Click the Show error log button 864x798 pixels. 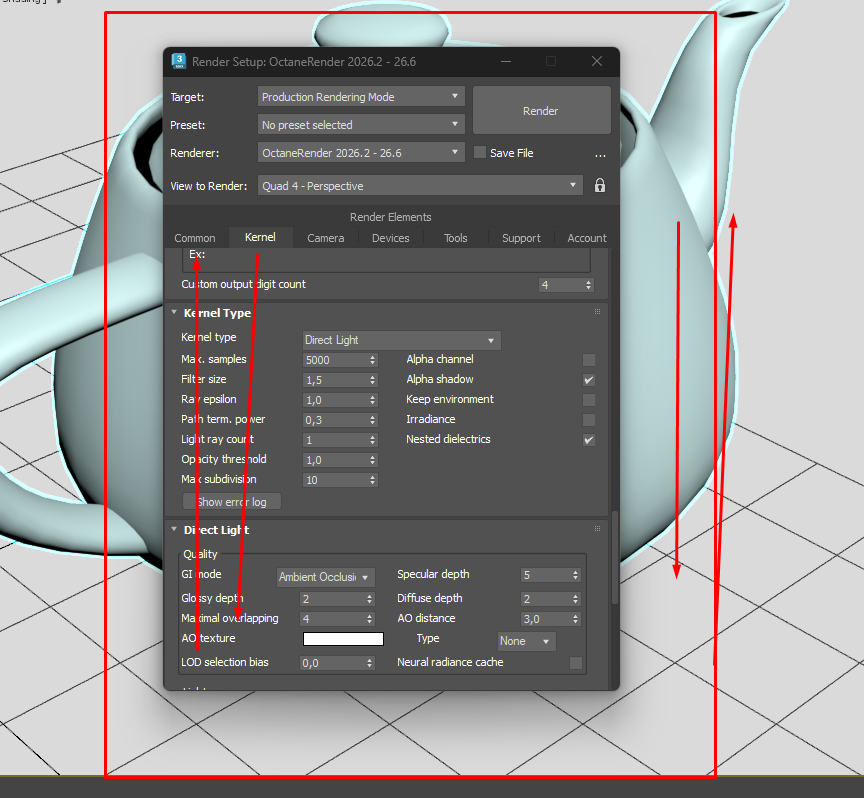(x=232, y=502)
